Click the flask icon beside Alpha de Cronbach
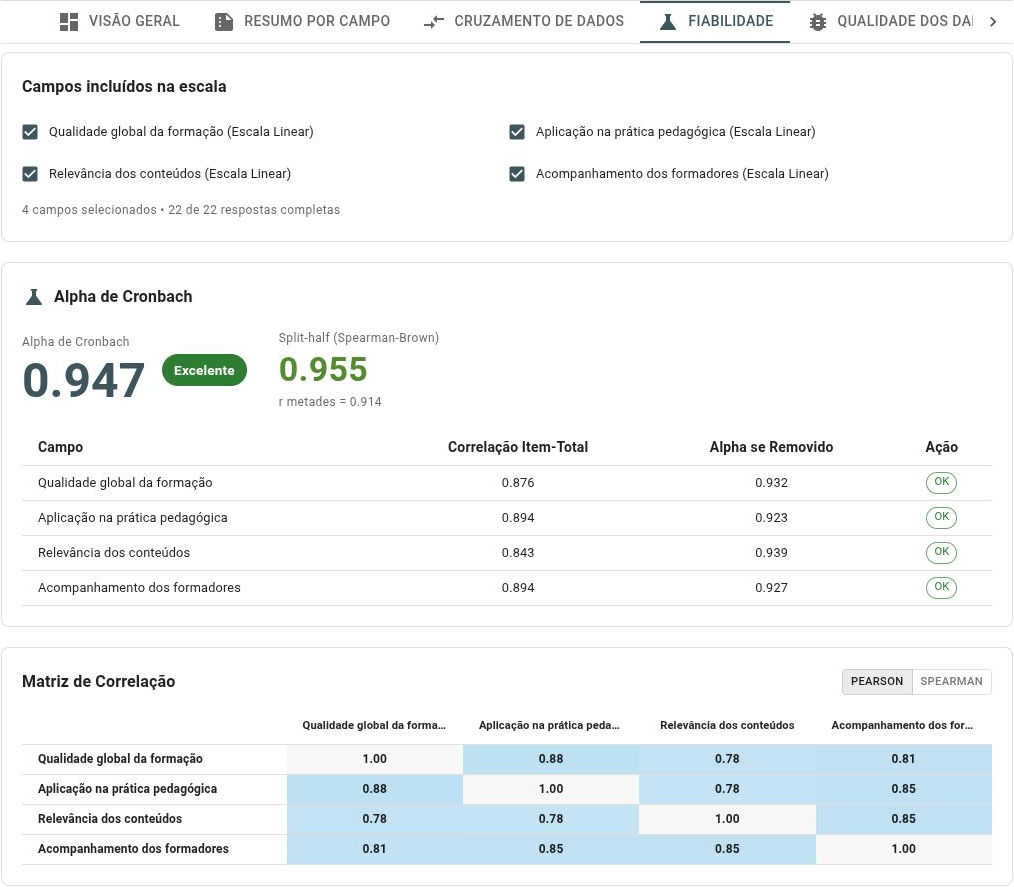This screenshot has width=1014, height=887. point(34,297)
